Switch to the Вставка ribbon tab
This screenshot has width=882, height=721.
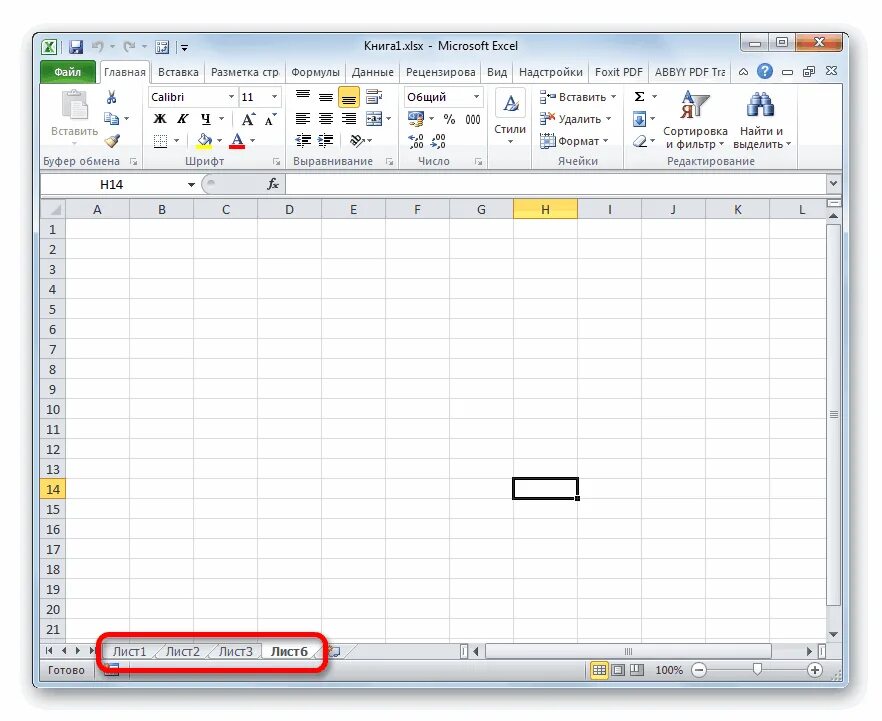tap(178, 72)
